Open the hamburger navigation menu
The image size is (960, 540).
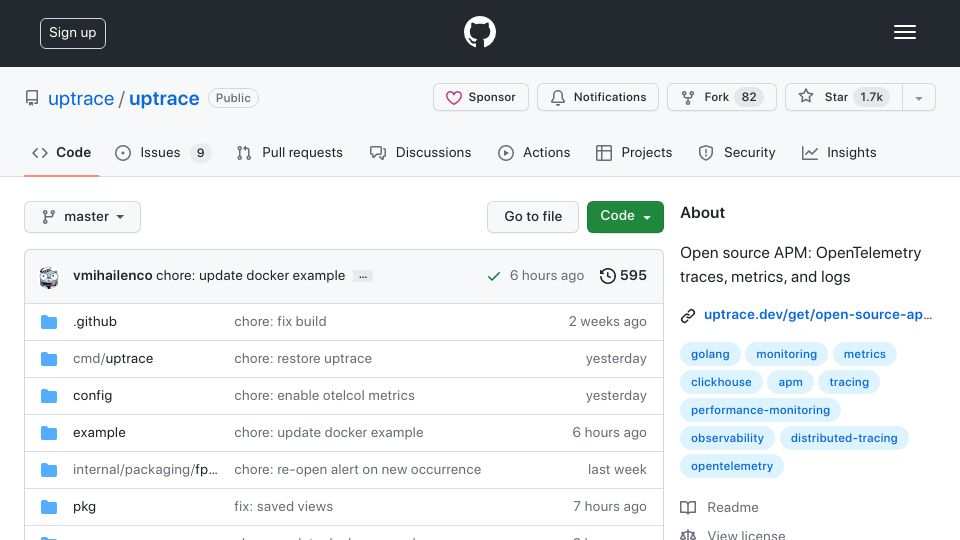[x=904, y=32]
